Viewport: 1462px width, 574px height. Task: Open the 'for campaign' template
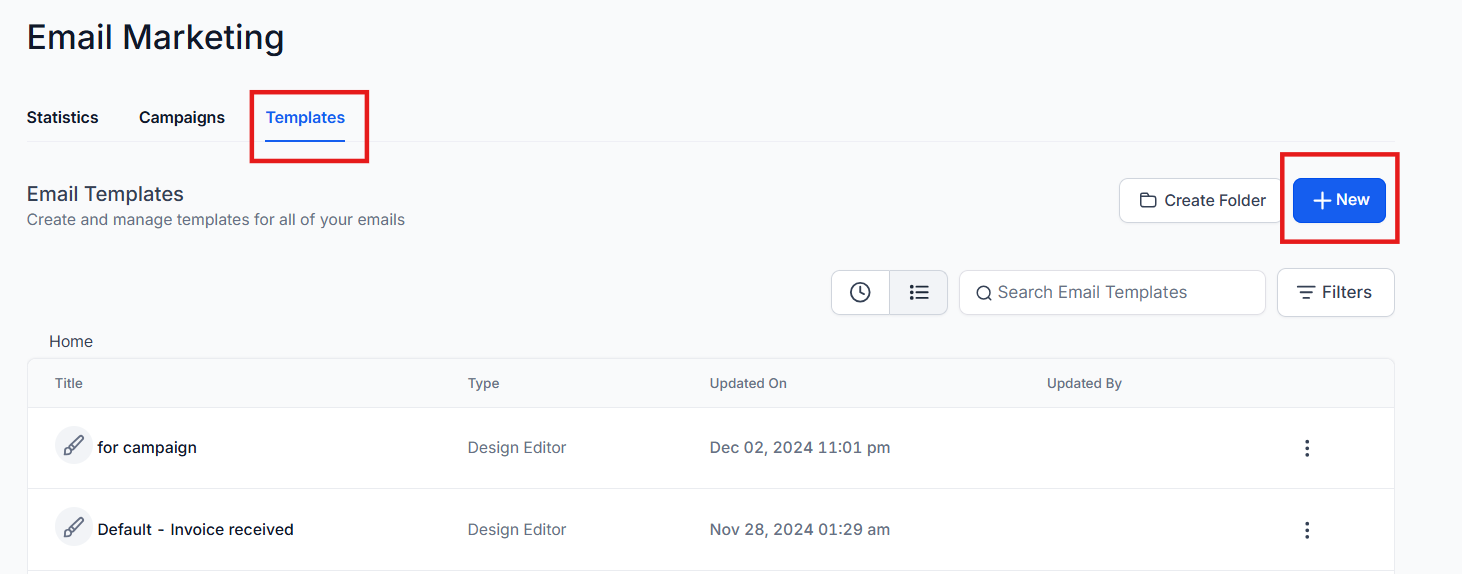147,448
